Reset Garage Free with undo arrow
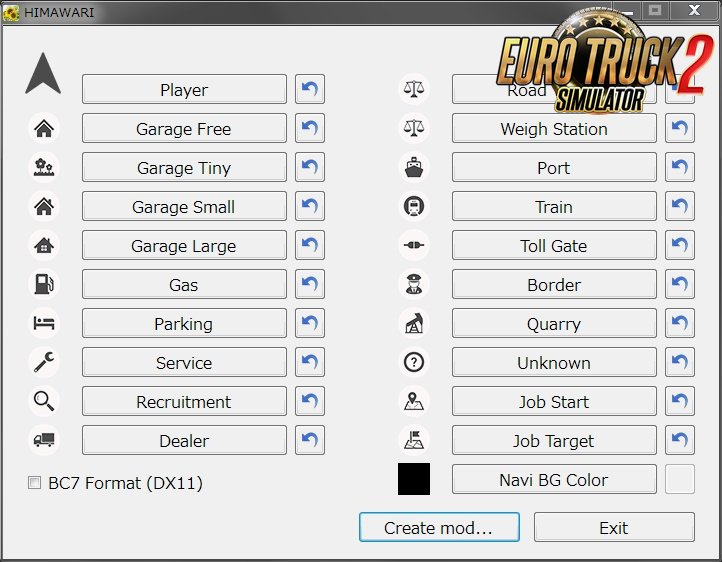The height and width of the screenshot is (562, 722). (310, 128)
